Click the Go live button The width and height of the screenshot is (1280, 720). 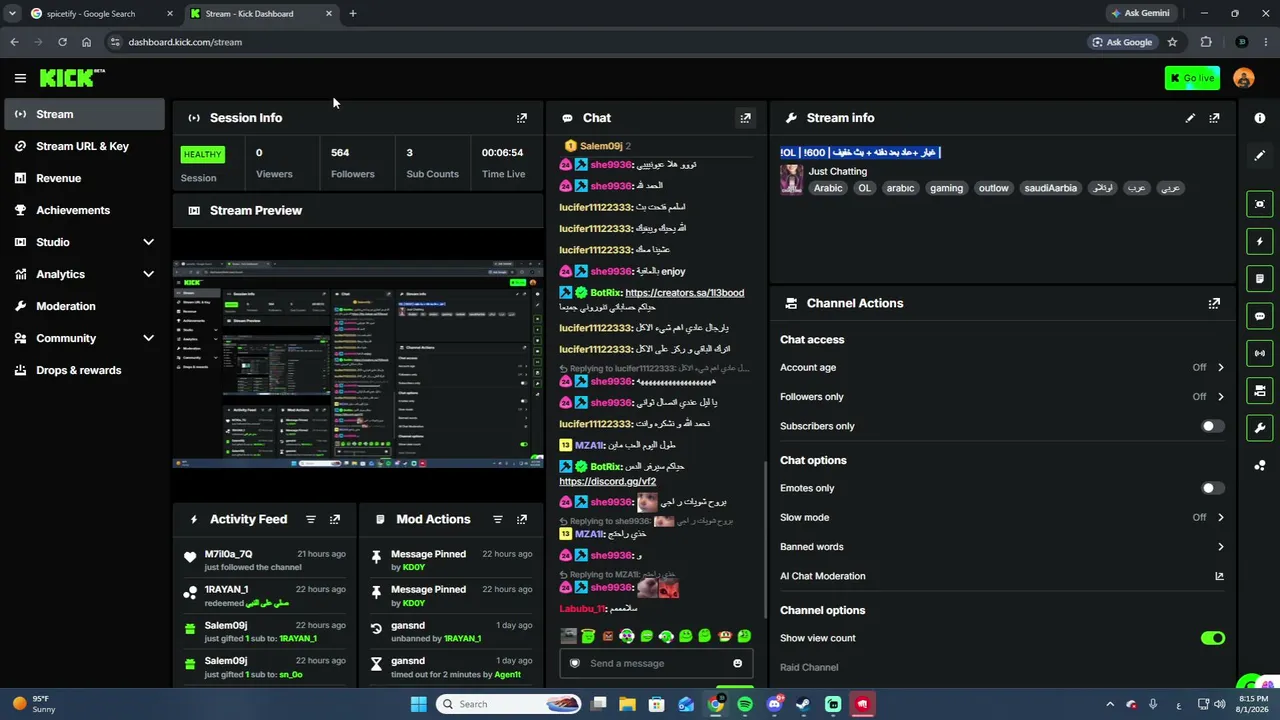[x=1192, y=78]
